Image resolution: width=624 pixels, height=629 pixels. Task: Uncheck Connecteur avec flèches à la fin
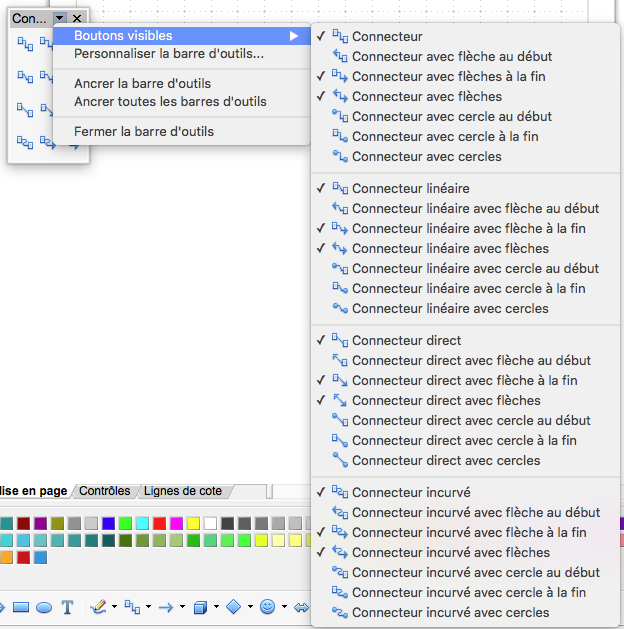pos(466,77)
